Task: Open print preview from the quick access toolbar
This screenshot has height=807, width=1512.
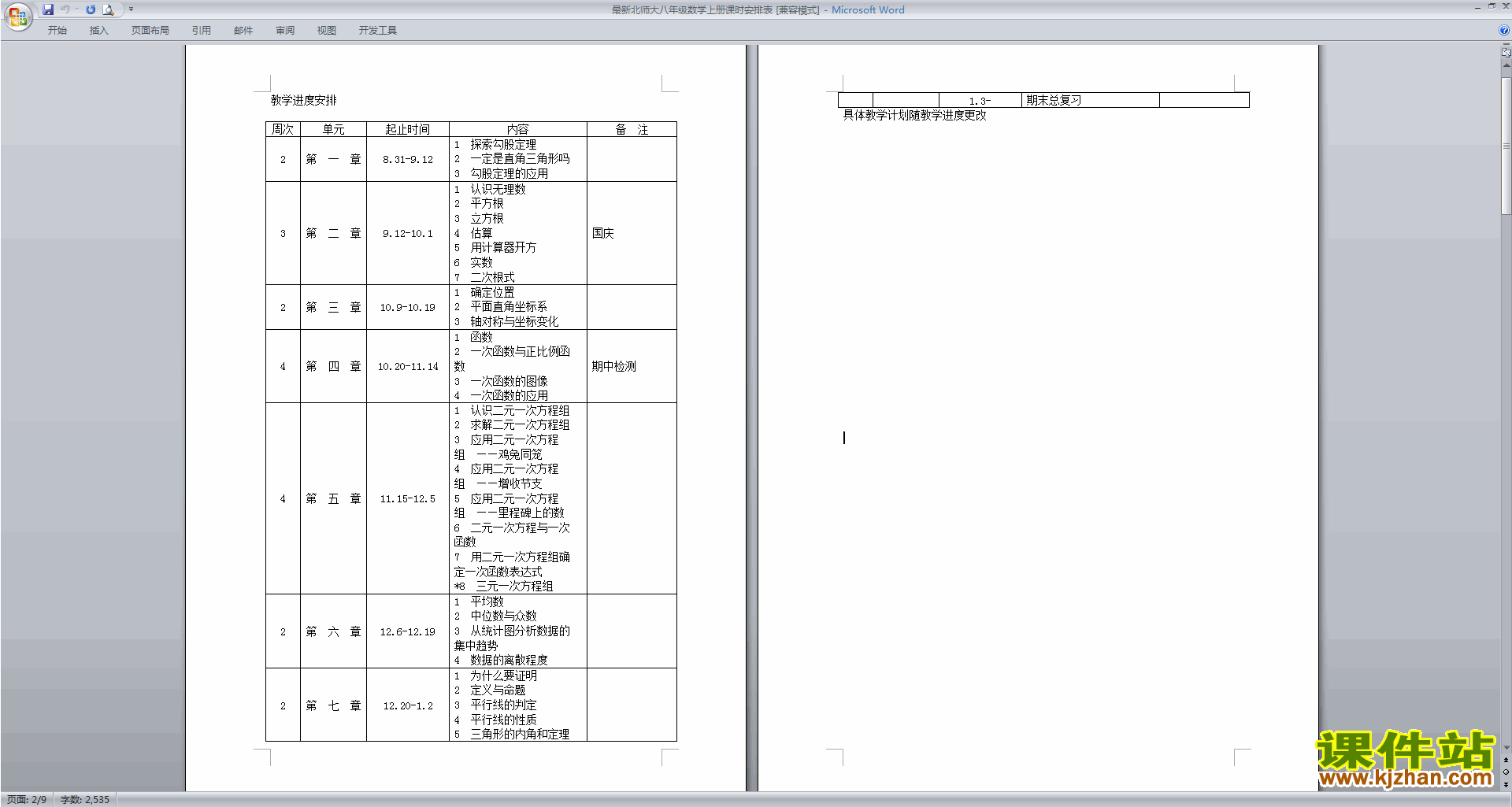Action: [109, 9]
